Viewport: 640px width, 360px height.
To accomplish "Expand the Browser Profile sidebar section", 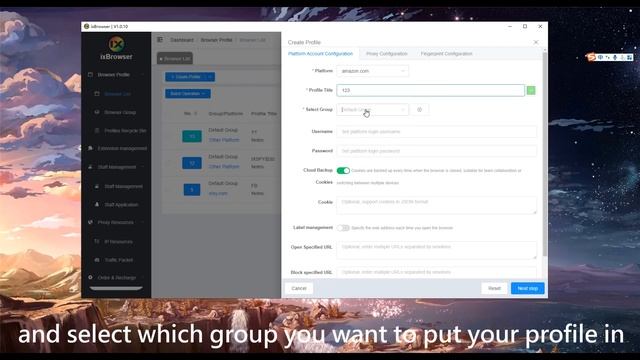I will pyautogui.click(x=117, y=75).
